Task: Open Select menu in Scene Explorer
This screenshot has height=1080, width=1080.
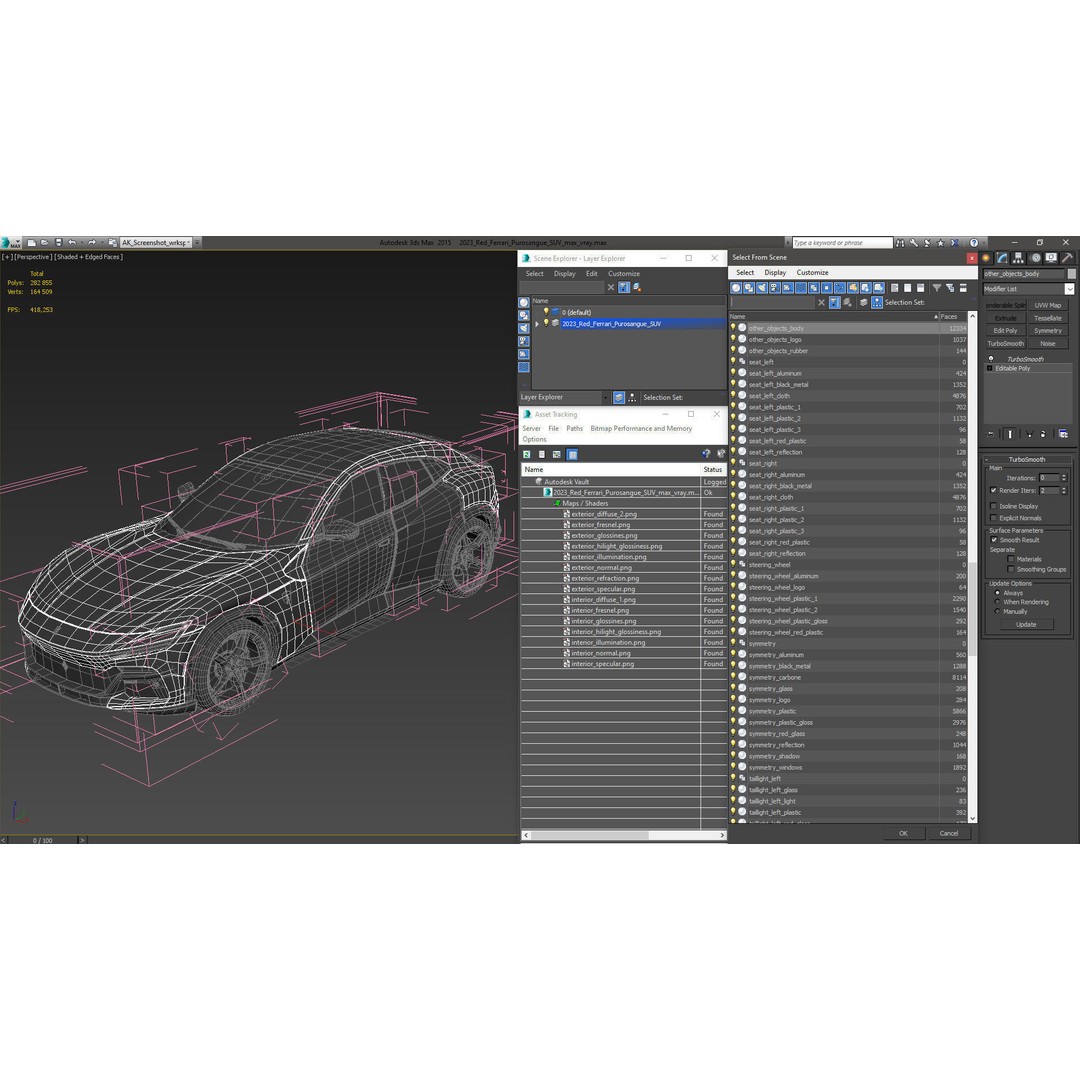Action: [x=534, y=273]
